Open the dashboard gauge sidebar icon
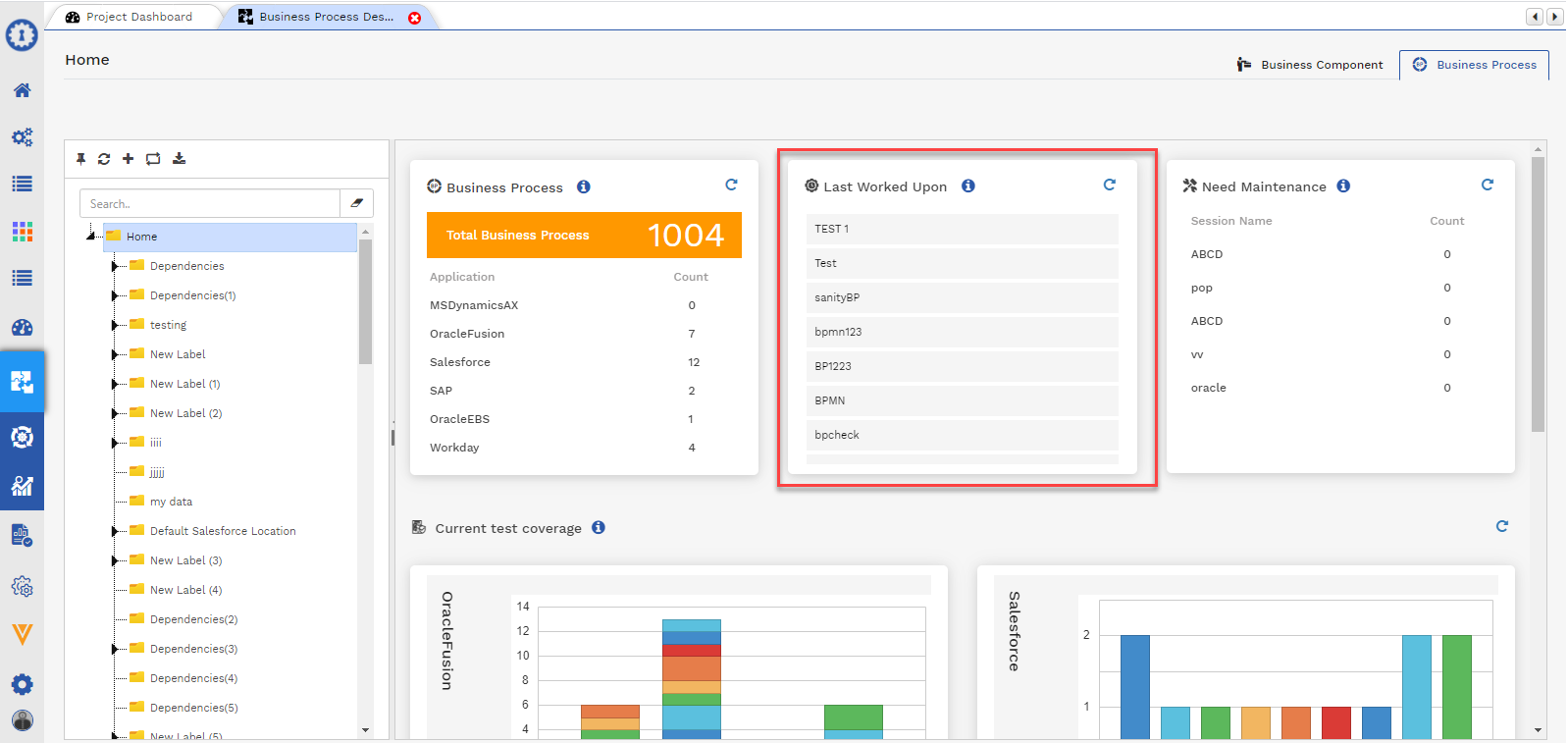Viewport: 1568px width, 743px height. 22,327
